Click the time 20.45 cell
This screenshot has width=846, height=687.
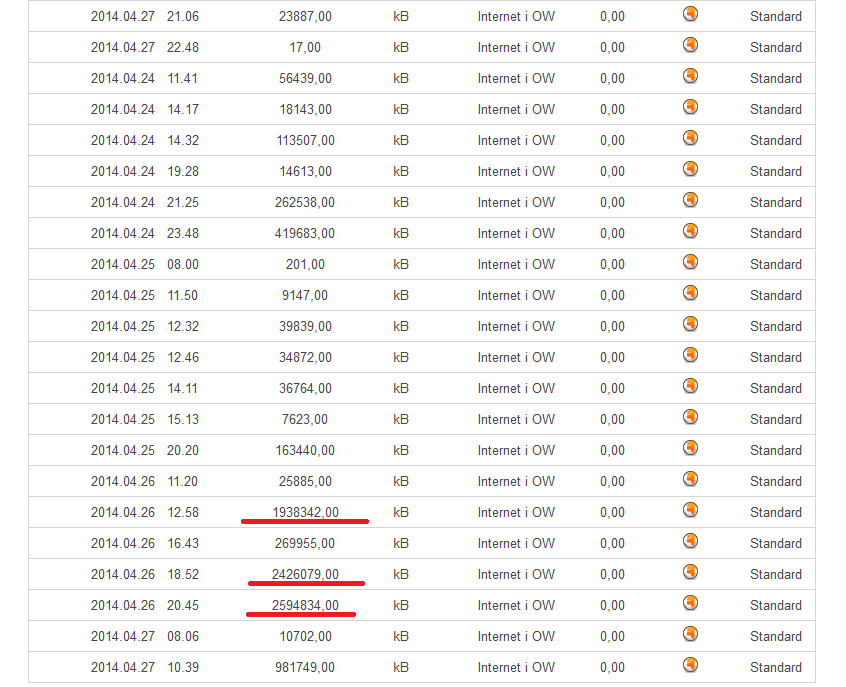pyautogui.click(x=183, y=606)
